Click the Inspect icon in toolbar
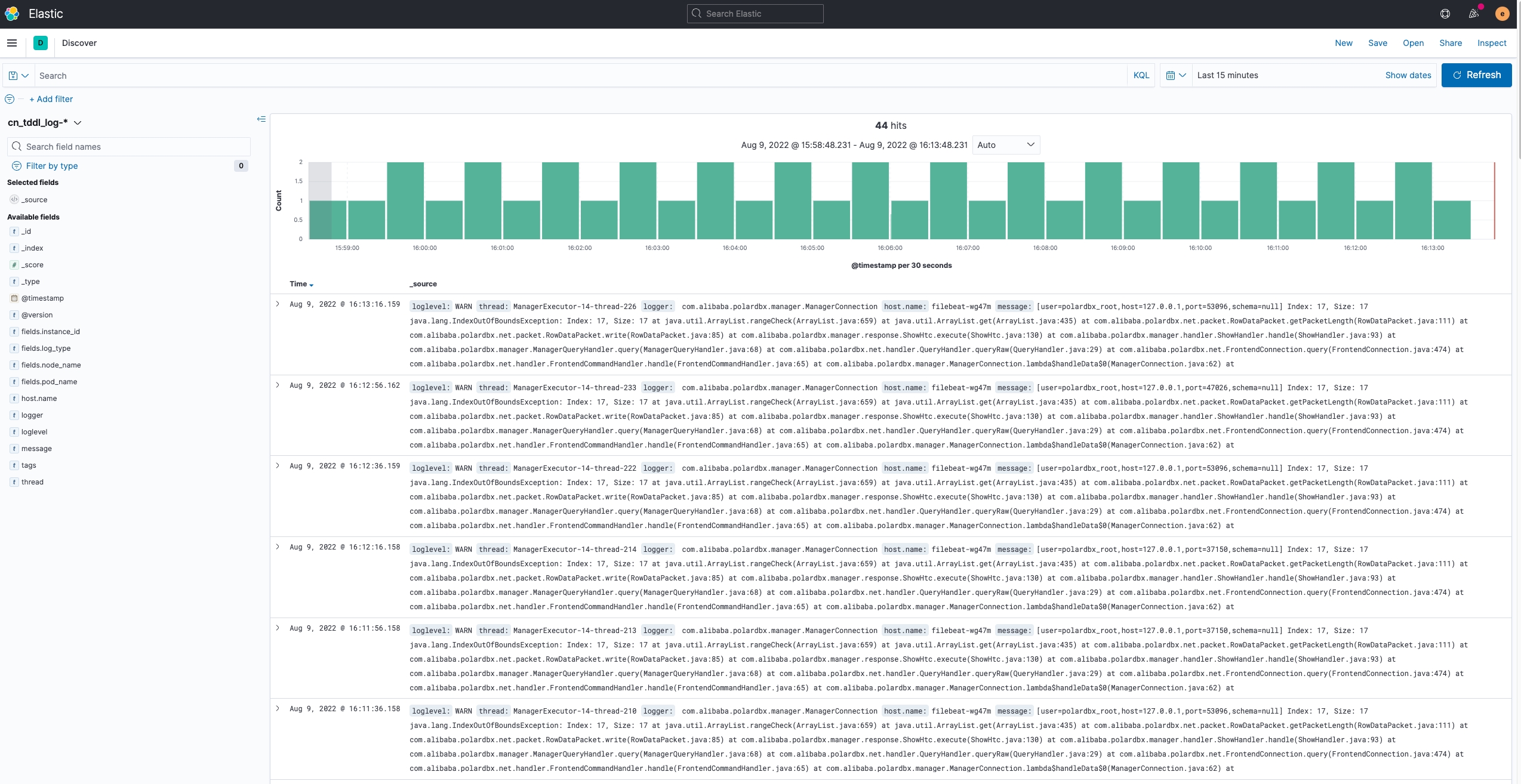Screen dimensions: 1521x784 point(1491,42)
